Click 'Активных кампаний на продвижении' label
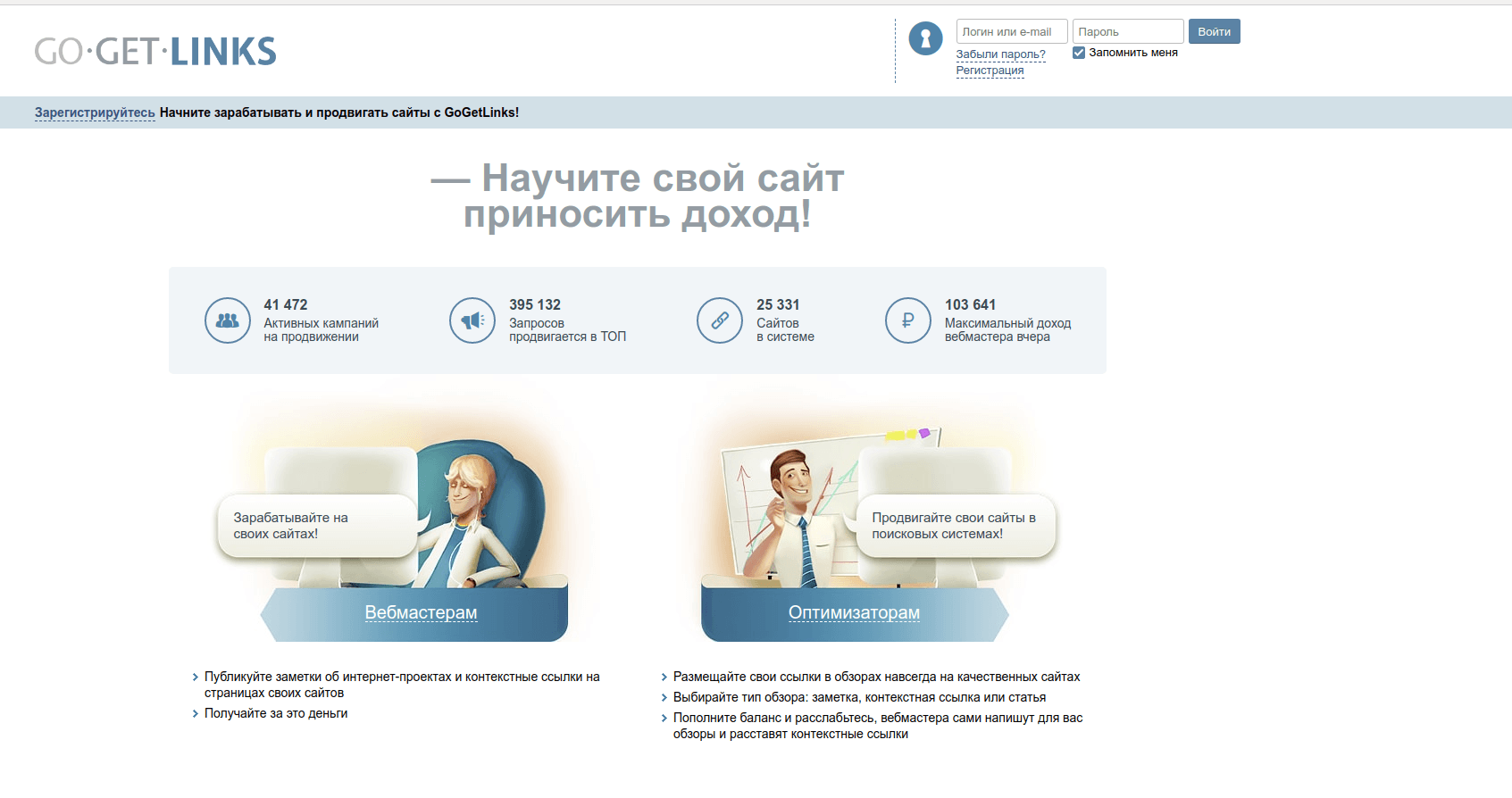Viewport: 1512px width, 798px height. click(x=321, y=330)
